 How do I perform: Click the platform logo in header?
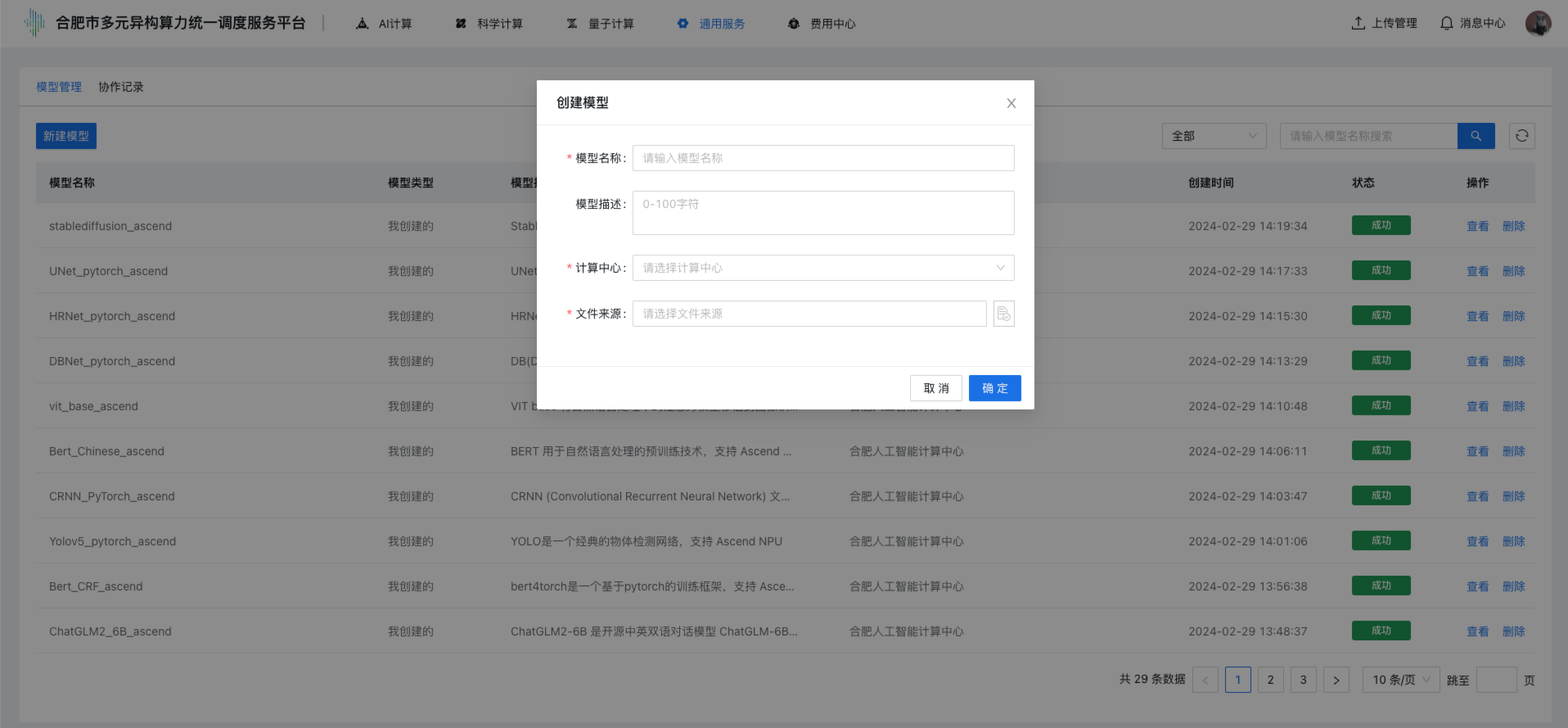click(34, 23)
